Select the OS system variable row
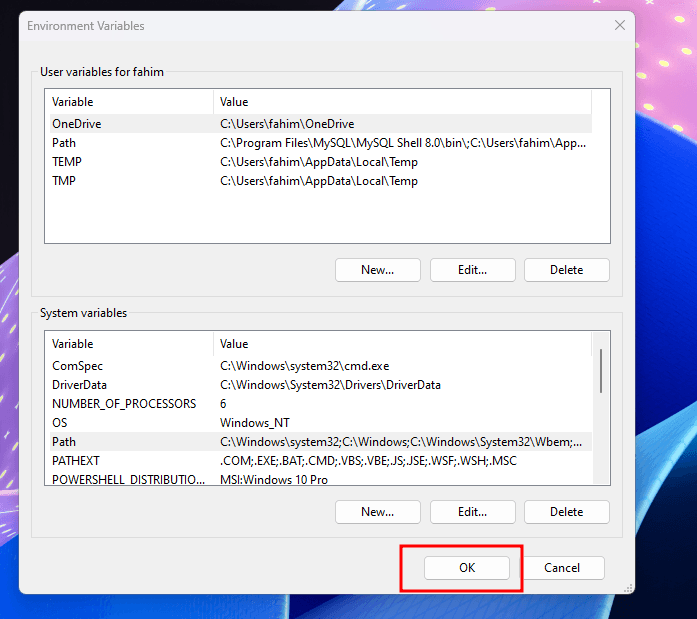Screen dimensions: 697x619 click(320, 423)
